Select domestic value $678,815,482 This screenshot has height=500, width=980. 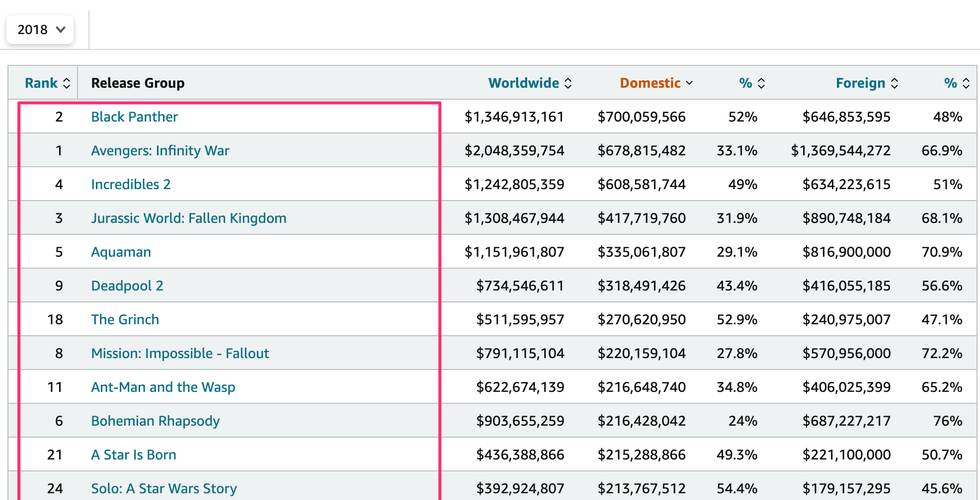pos(642,151)
